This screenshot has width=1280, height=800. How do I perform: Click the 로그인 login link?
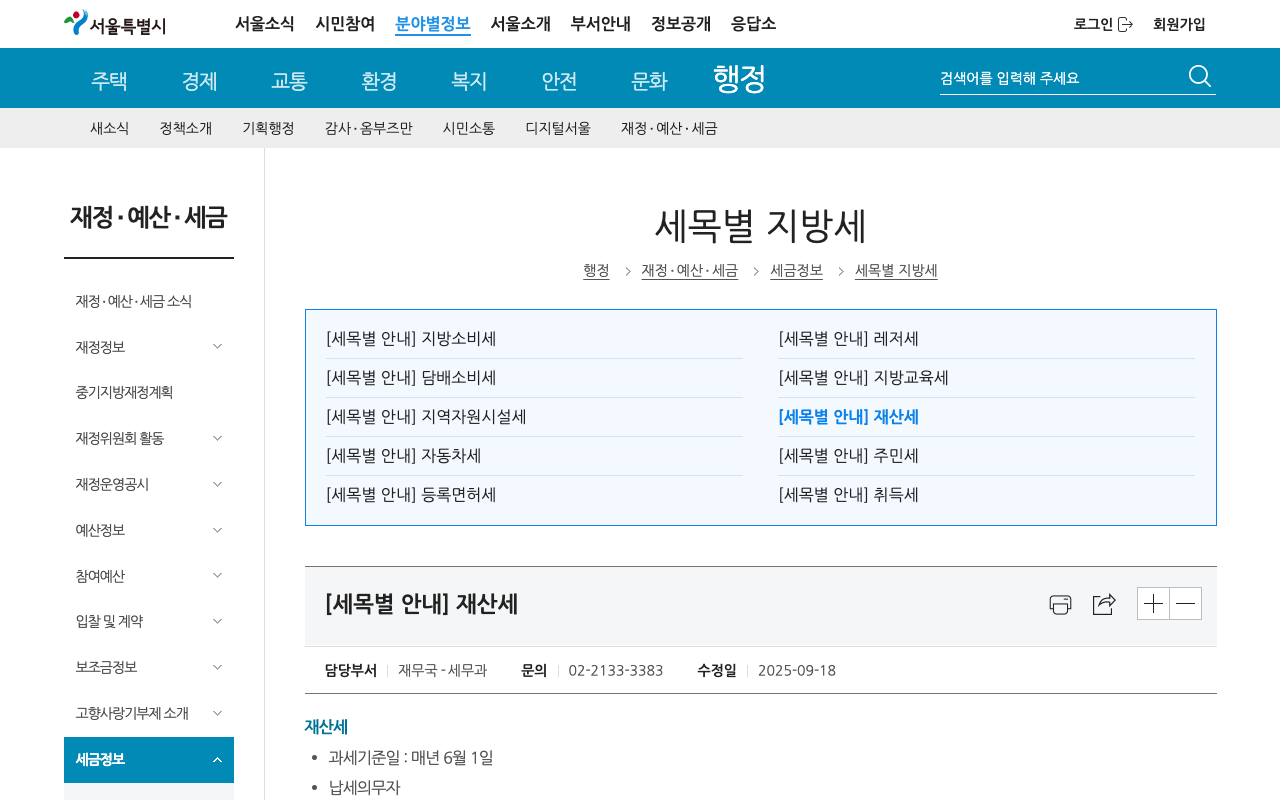pyautogui.click(x=1103, y=24)
